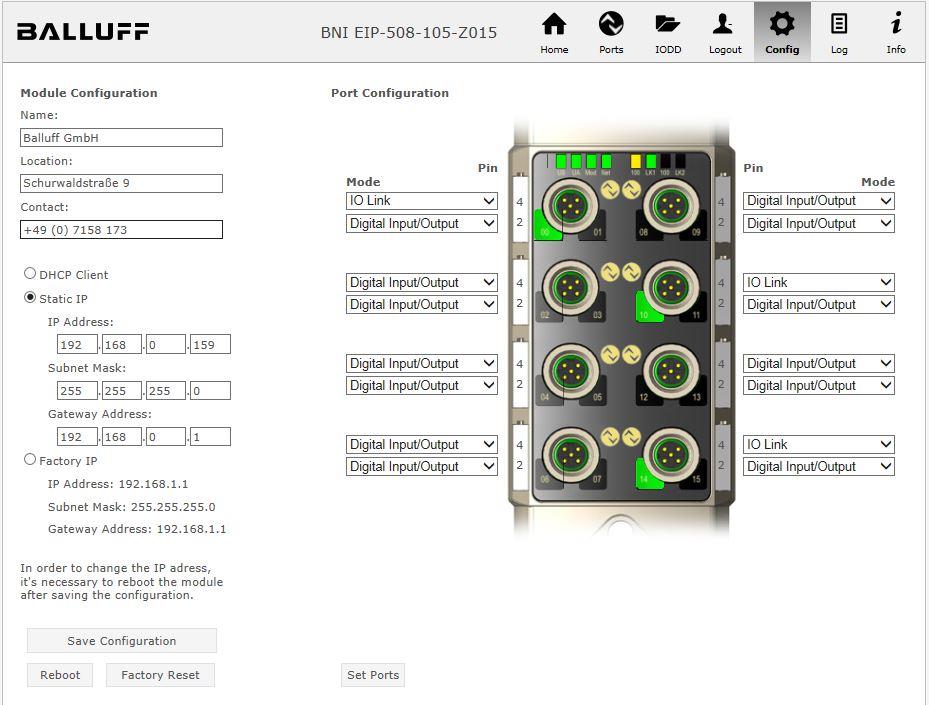The height and width of the screenshot is (705, 929).
Task: Open port 06 pin 2 mode dropdown
Action: click(x=422, y=467)
